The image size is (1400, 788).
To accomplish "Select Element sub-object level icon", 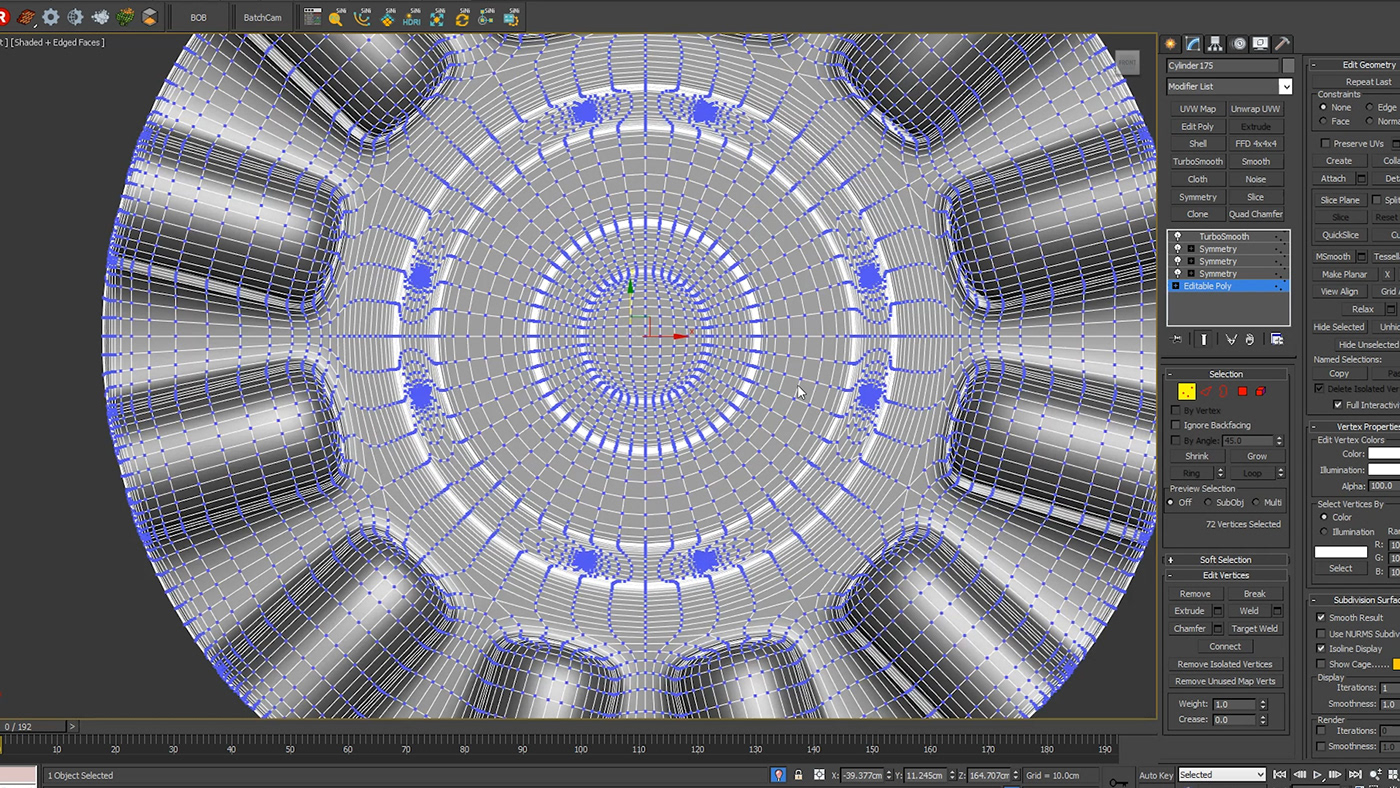I will point(1260,392).
